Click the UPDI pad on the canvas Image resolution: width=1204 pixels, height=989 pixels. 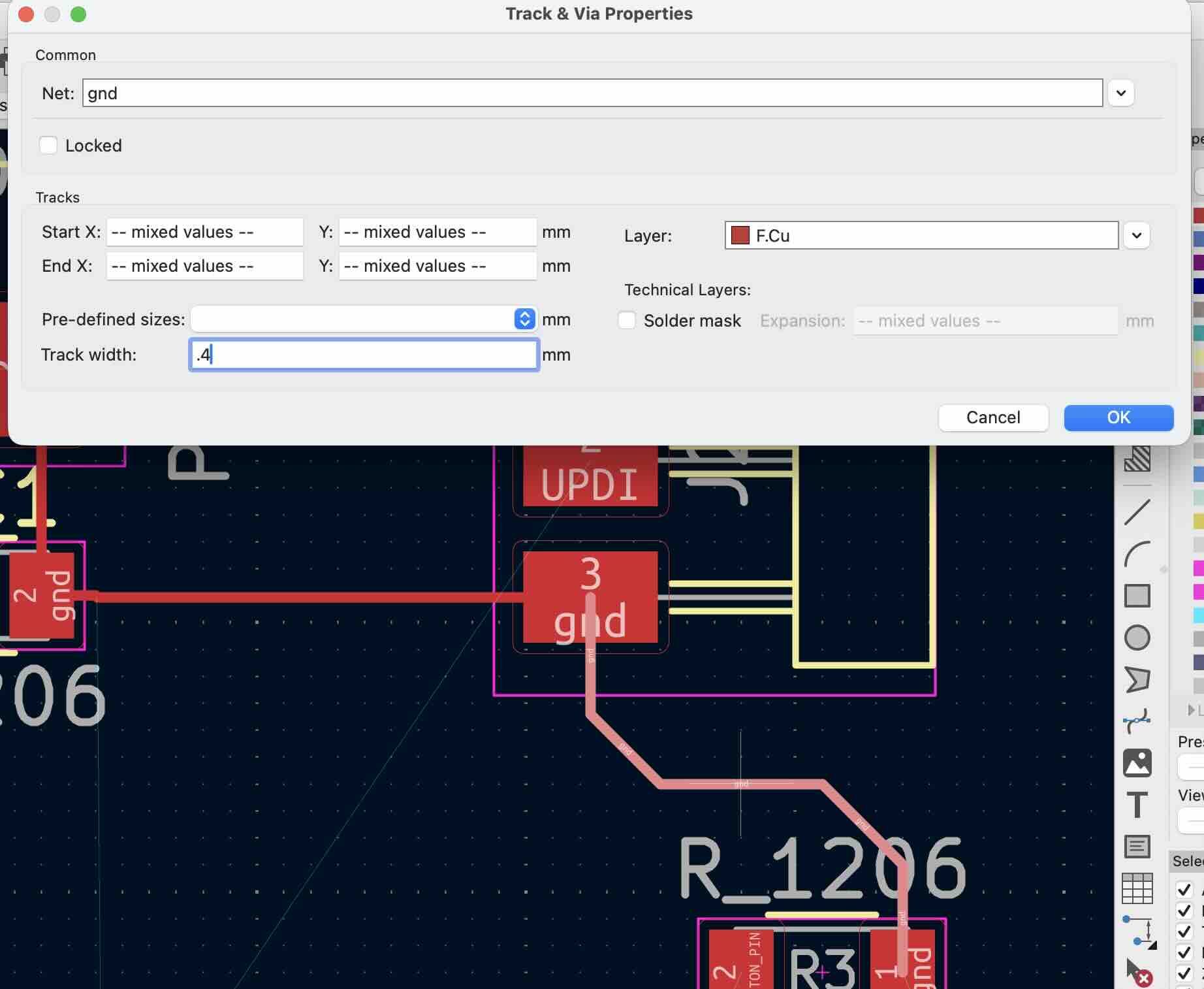click(x=590, y=476)
